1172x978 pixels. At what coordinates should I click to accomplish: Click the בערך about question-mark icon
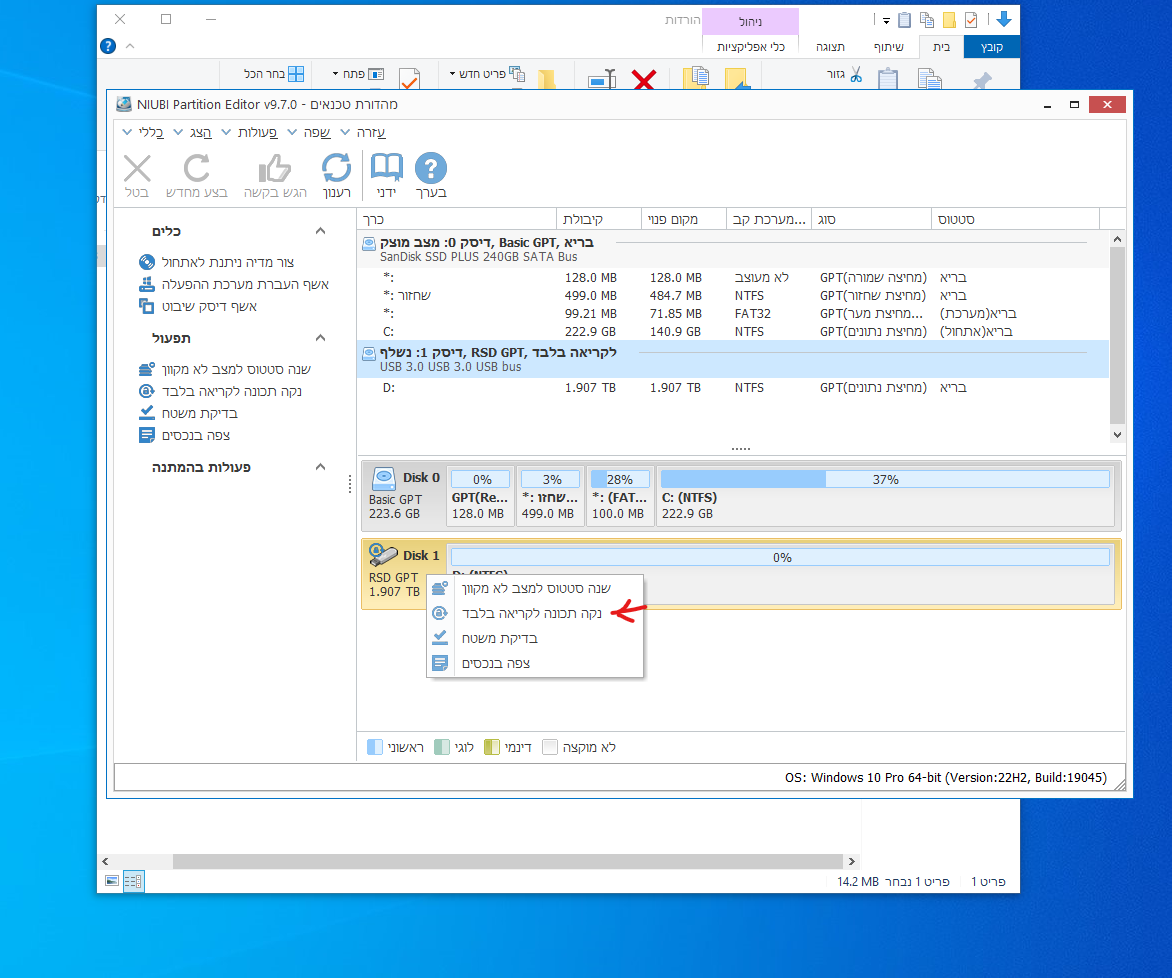(431, 168)
